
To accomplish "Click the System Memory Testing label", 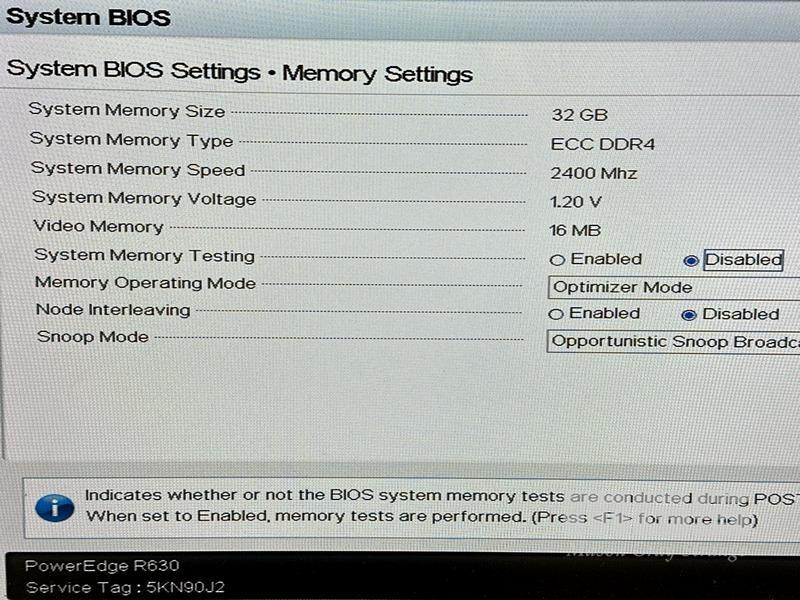I will 144,256.
